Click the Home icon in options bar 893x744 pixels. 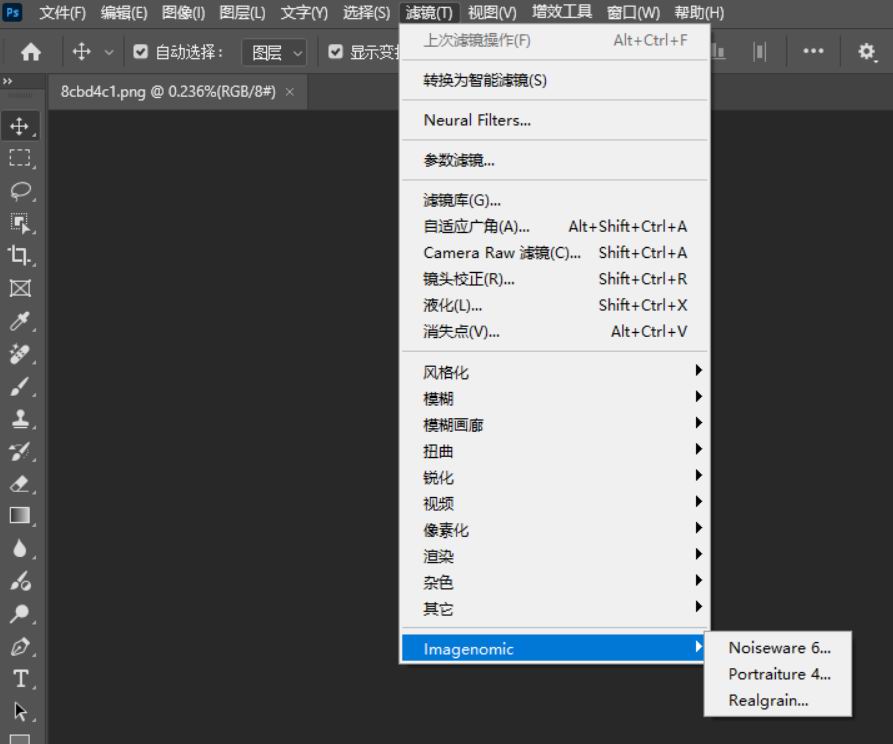(32, 52)
